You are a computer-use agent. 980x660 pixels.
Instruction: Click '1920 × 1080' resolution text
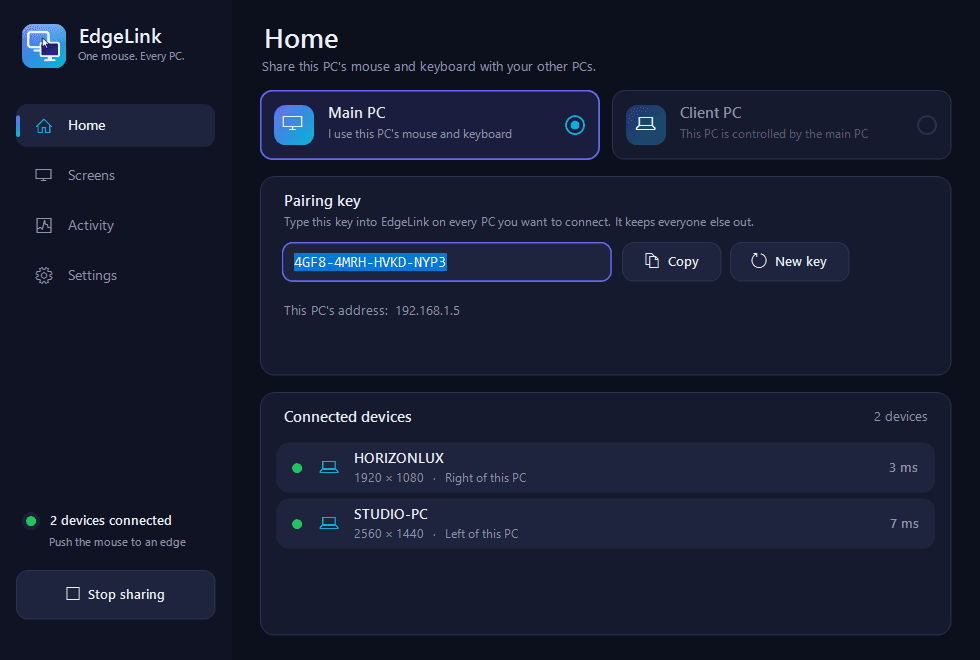point(389,478)
